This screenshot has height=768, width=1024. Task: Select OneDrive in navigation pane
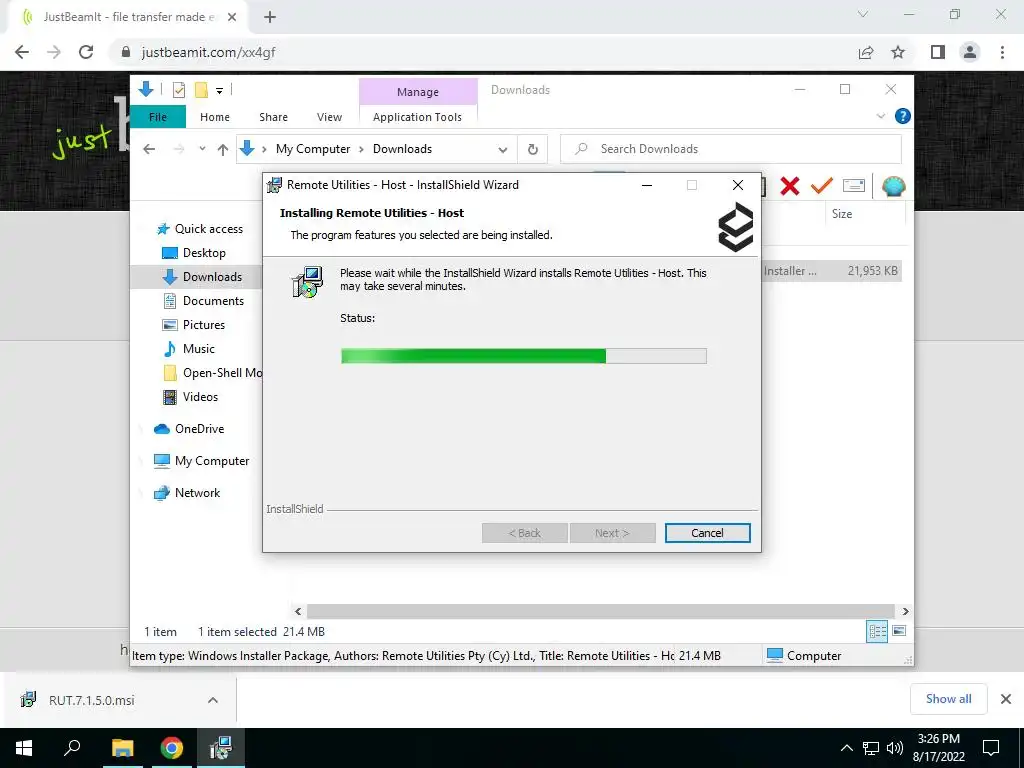[189, 429]
